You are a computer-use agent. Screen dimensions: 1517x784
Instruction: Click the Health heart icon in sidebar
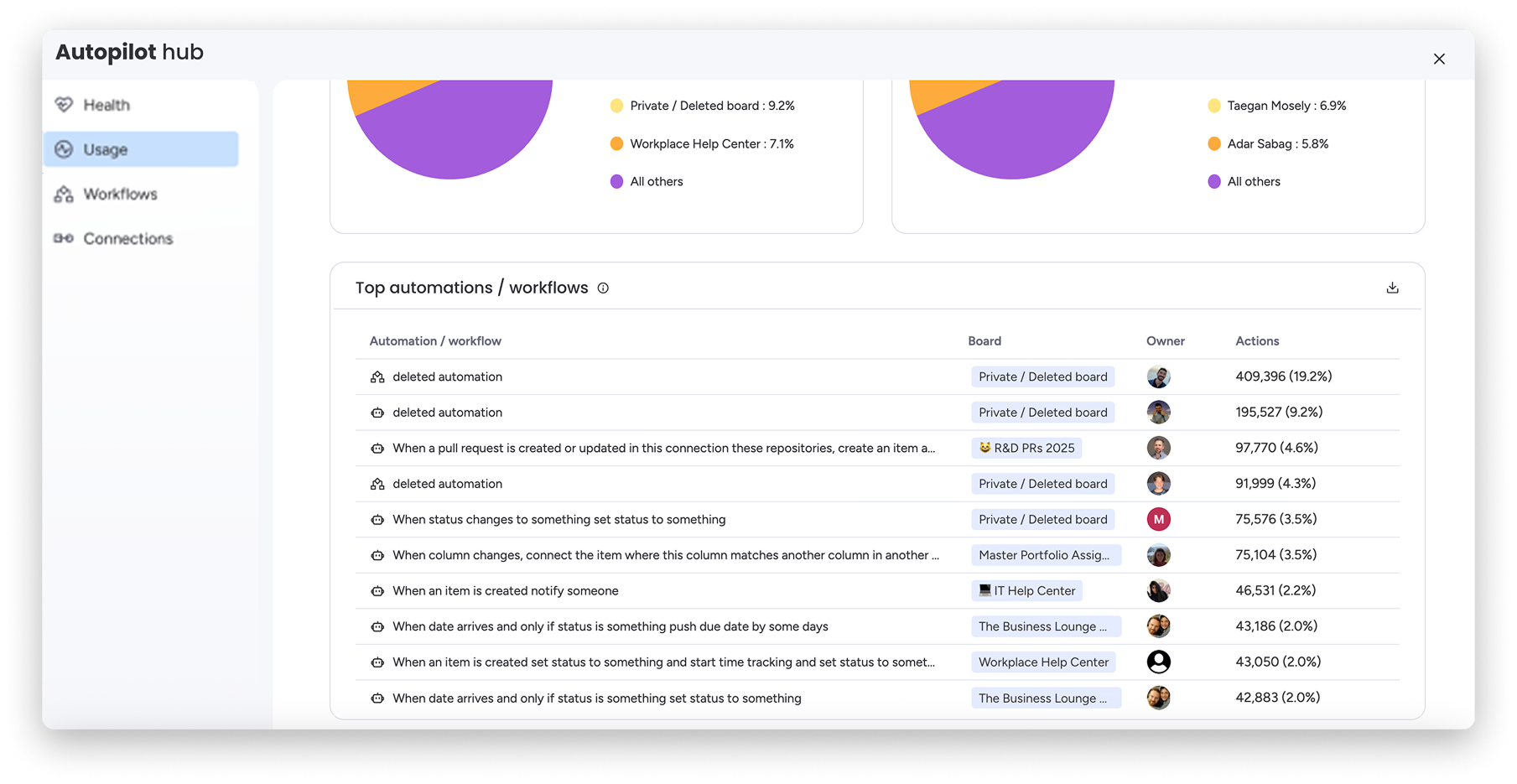pyautogui.click(x=64, y=105)
